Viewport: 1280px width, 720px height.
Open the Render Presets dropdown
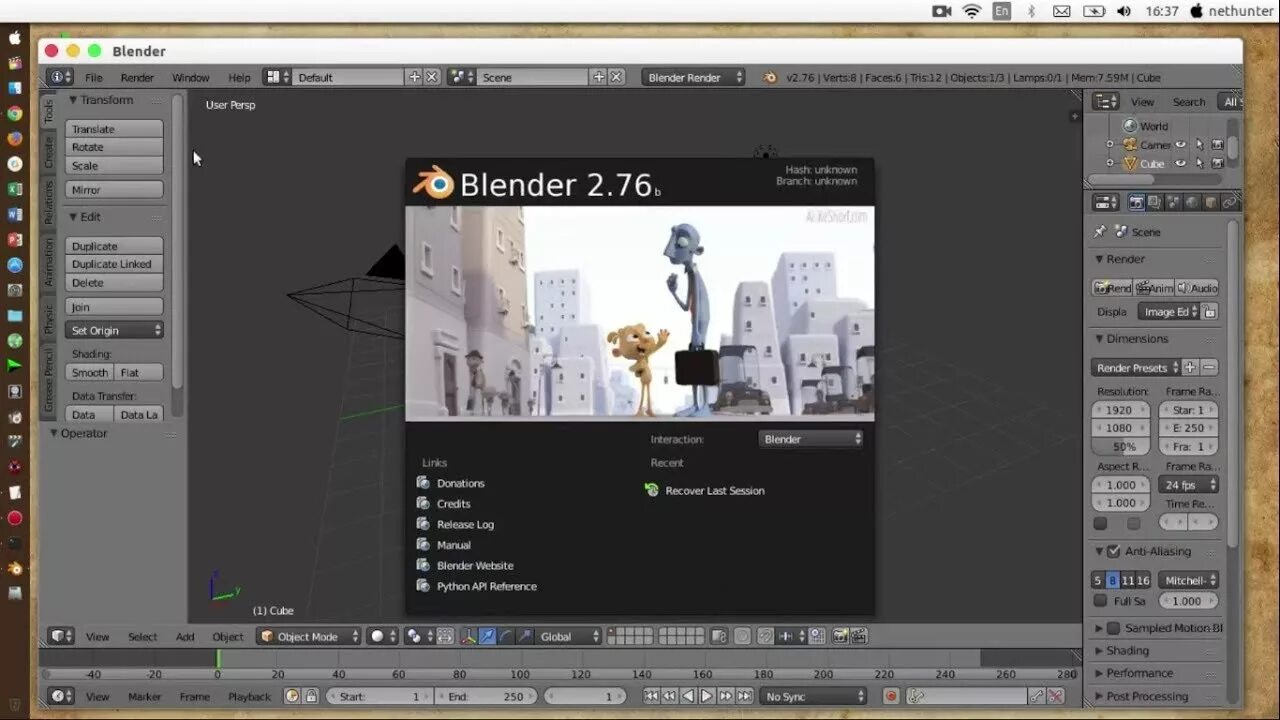[1137, 367]
